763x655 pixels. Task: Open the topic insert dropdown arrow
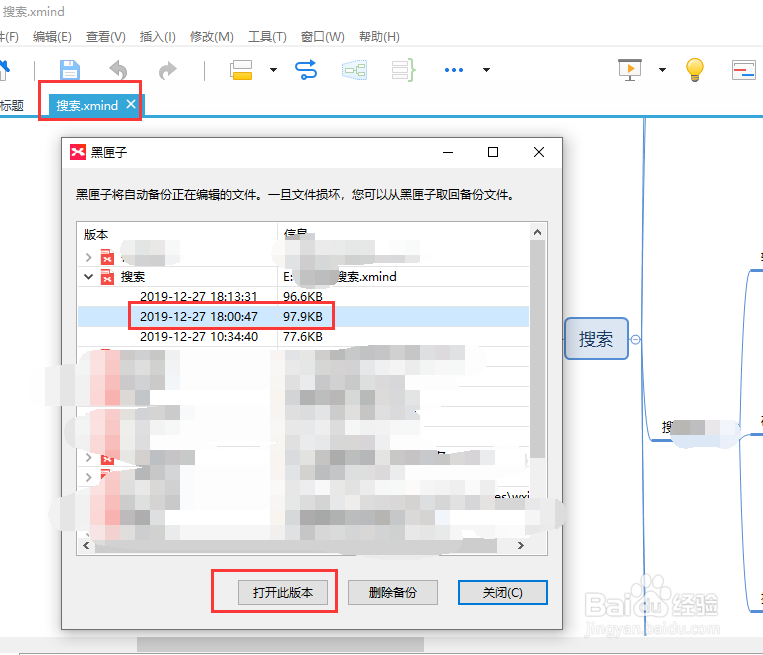point(273,70)
